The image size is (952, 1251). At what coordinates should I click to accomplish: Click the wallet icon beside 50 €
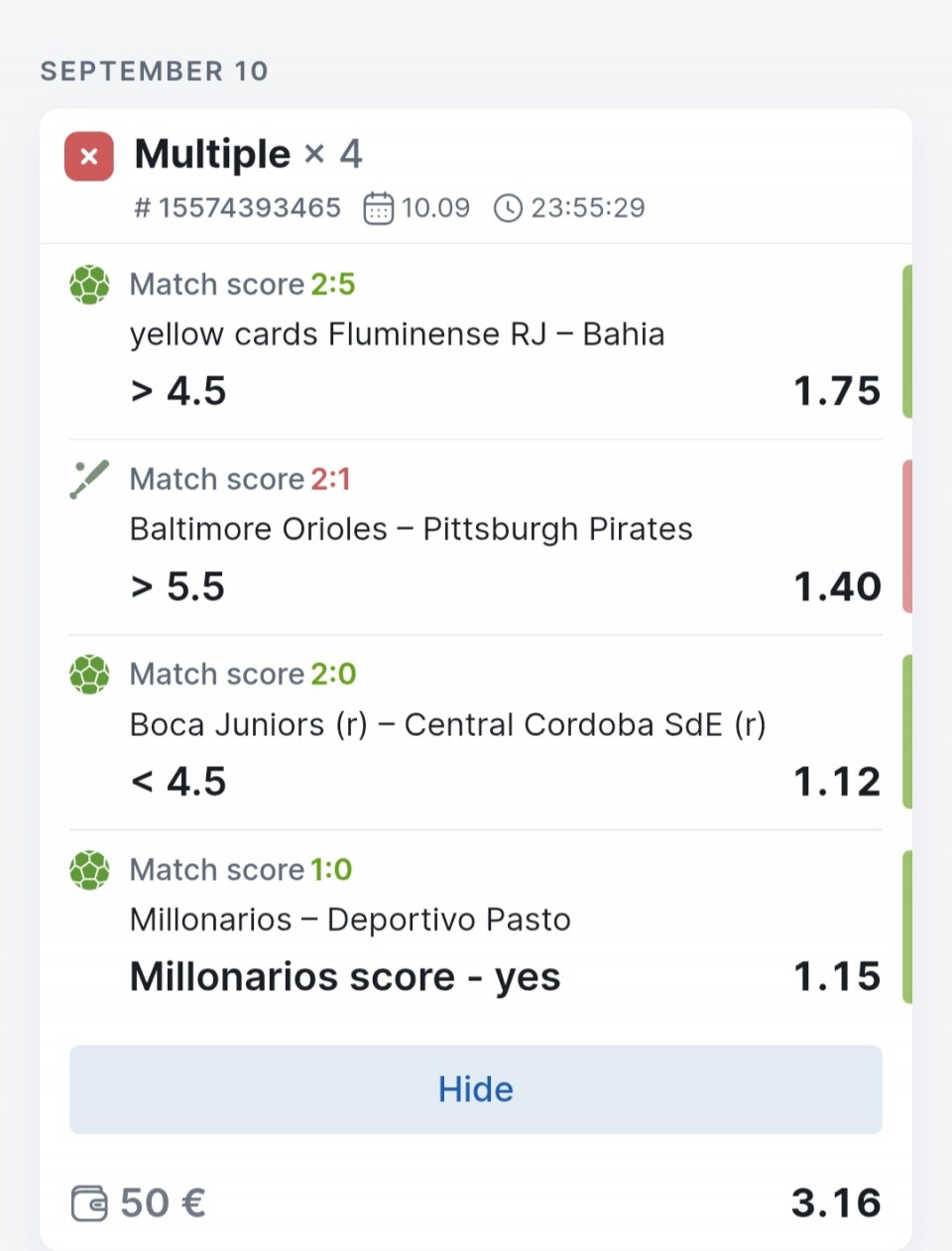coord(89,1203)
